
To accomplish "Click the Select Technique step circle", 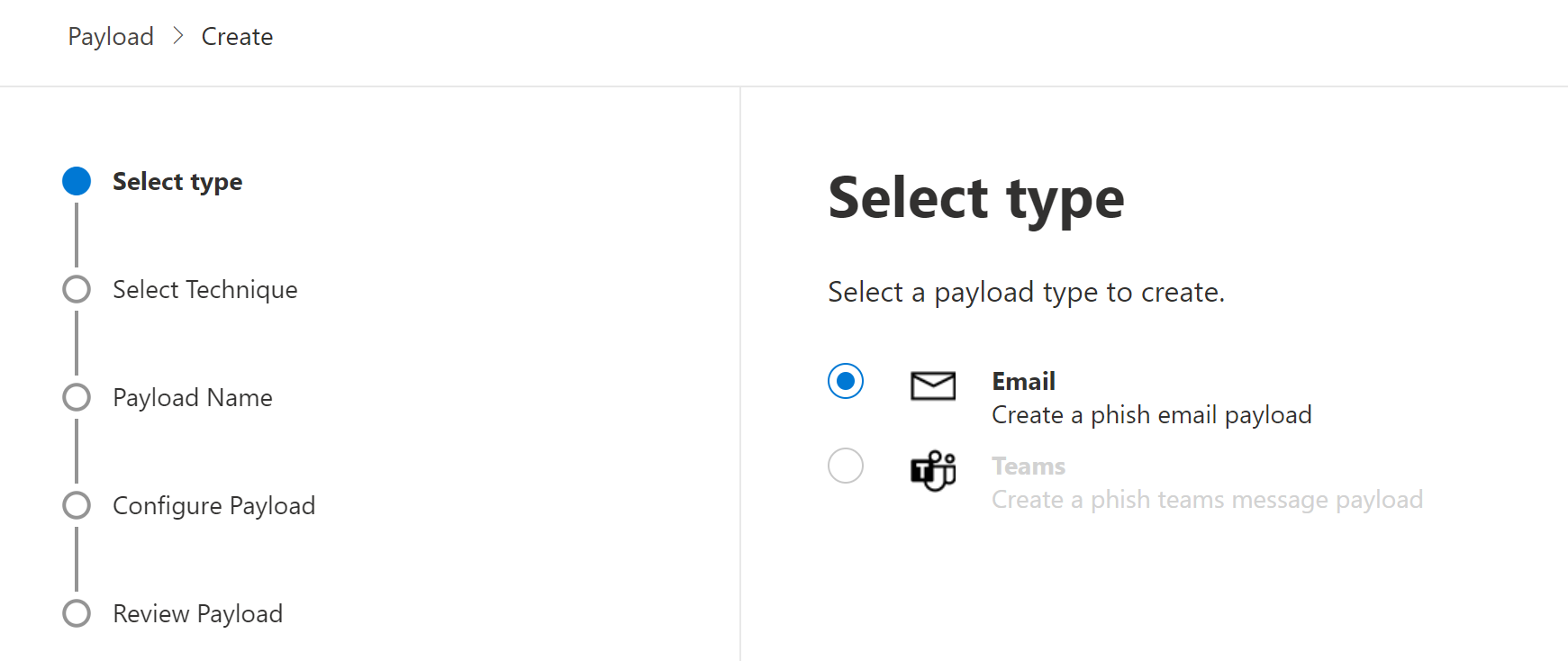I will coord(77,289).
